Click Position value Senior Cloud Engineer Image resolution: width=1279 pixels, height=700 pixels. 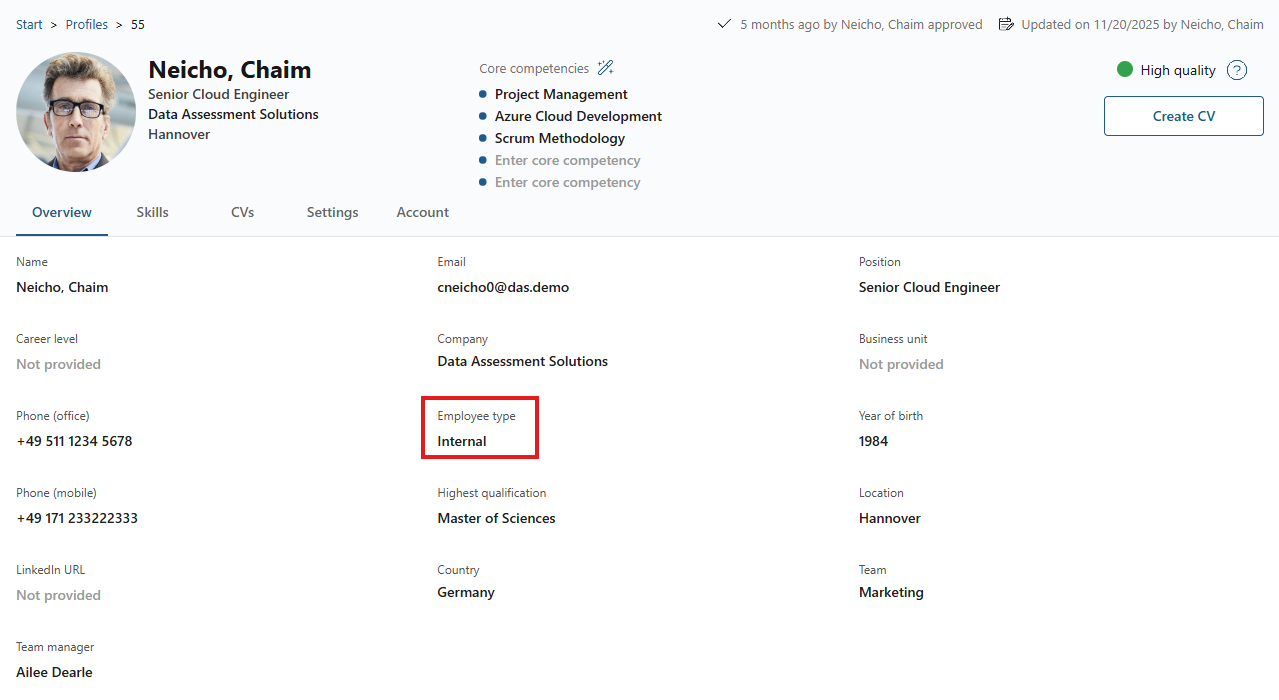[x=929, y=287]
